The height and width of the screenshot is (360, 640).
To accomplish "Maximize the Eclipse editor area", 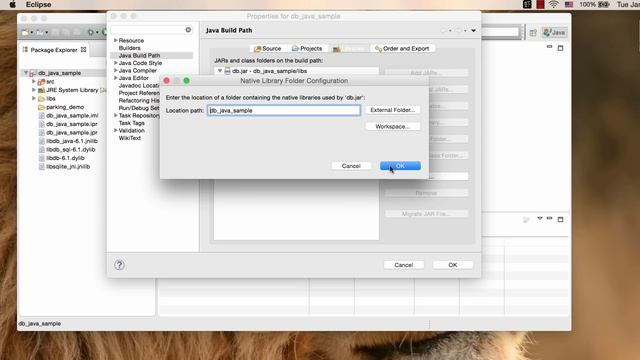I will click(x=560, y=48).
